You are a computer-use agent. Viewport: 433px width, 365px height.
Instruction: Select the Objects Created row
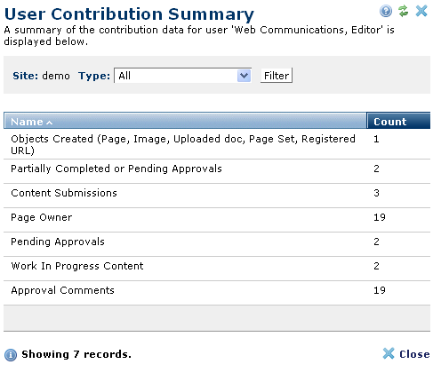point(217,144)
